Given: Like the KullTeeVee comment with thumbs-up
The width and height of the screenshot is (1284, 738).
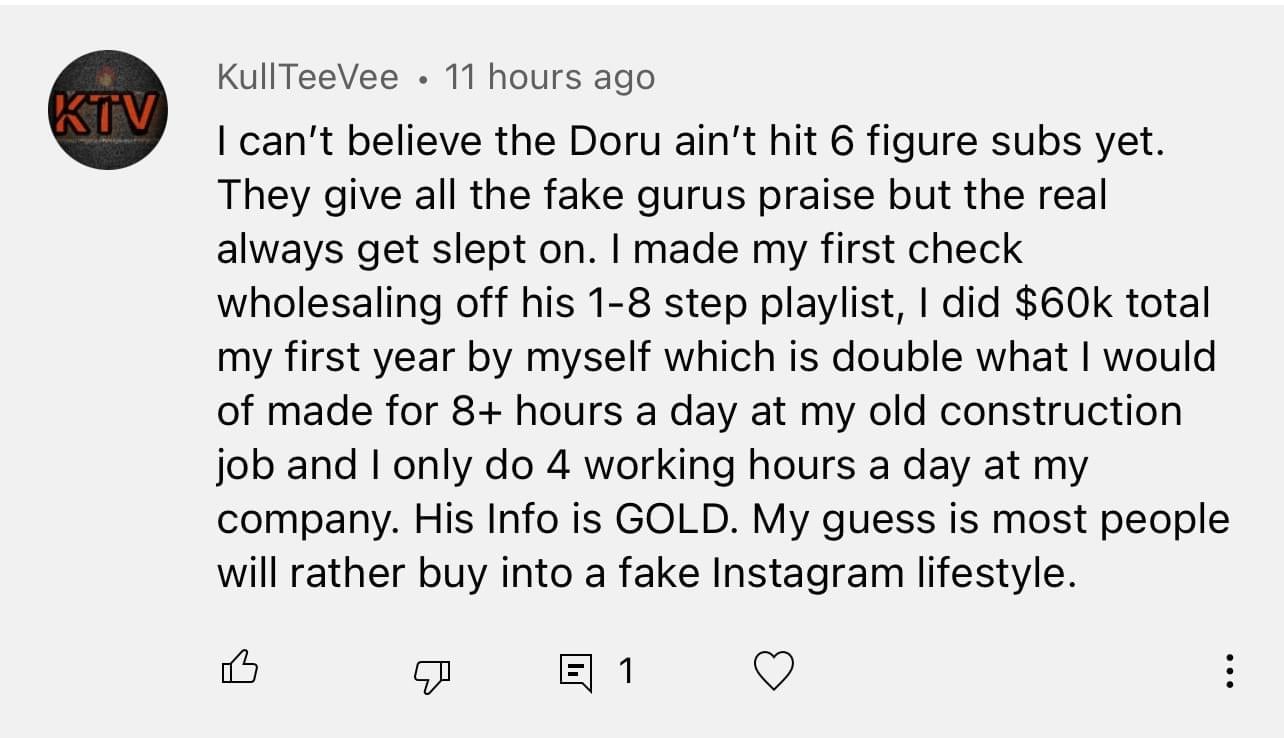Looking at the screenshot, I should click(239, 668).
